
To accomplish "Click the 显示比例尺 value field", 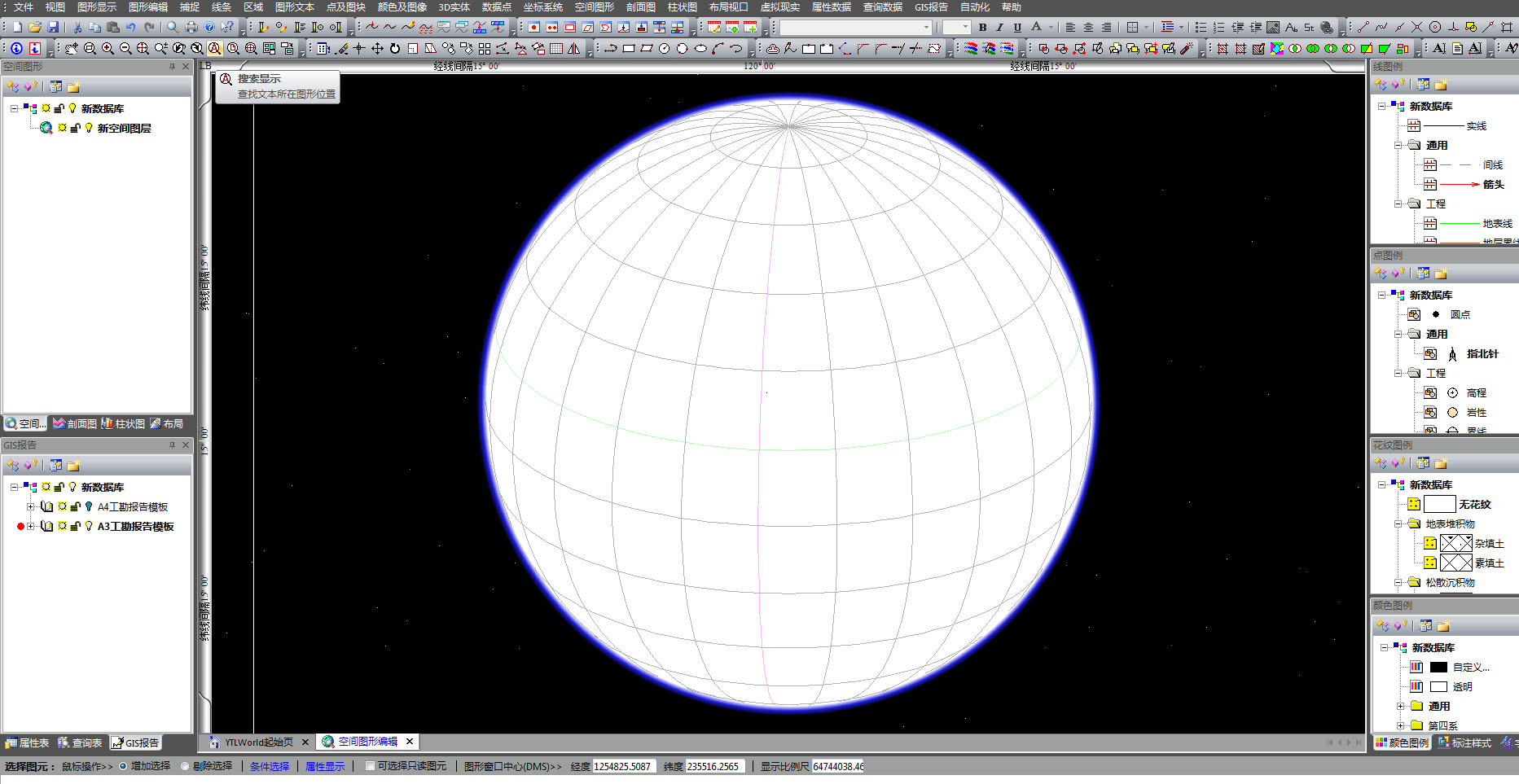I will 838,766.
